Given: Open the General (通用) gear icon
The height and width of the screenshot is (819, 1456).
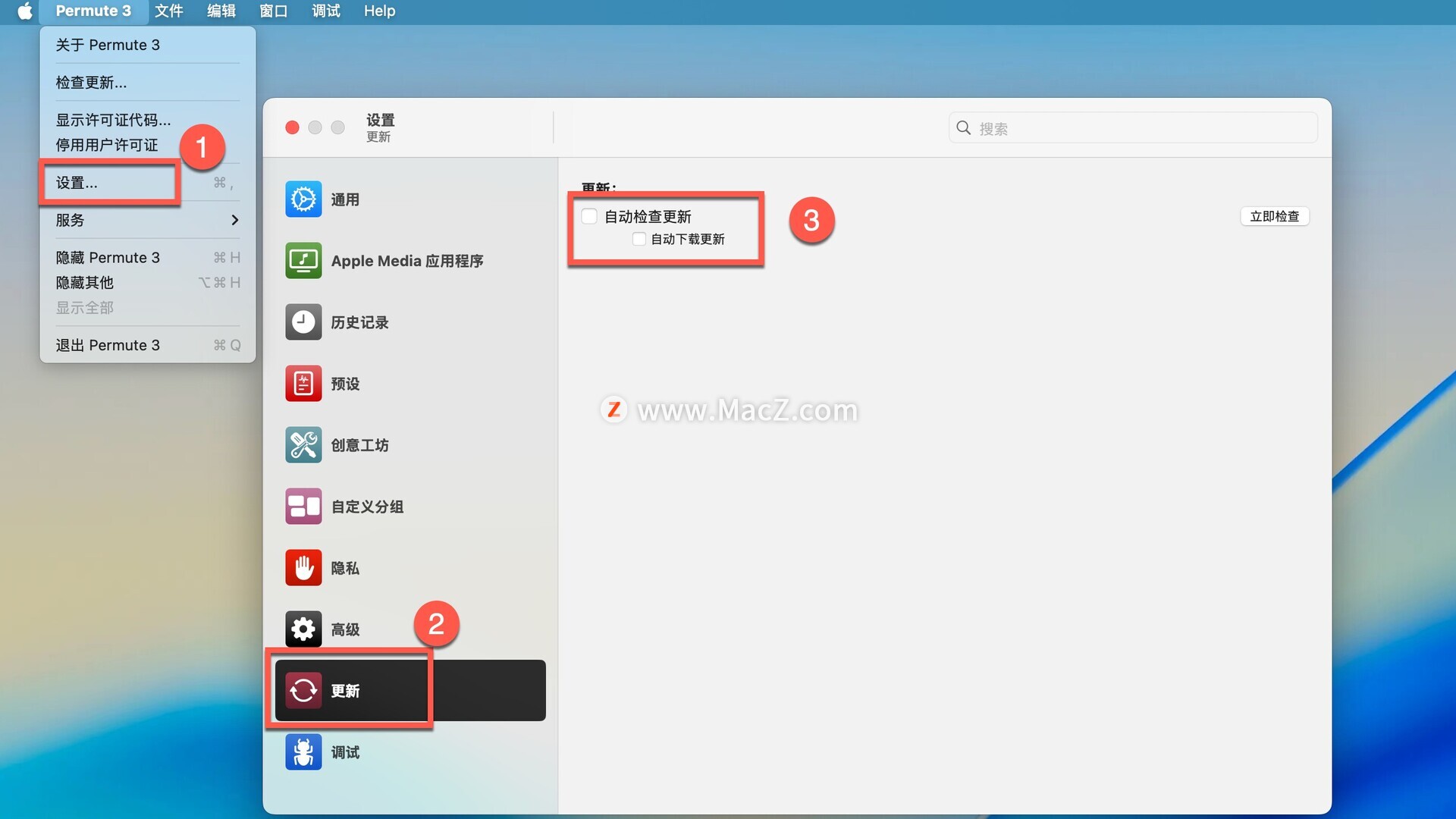Looking at the screenshot, I should pyautogui.click(x=303, y=199).
